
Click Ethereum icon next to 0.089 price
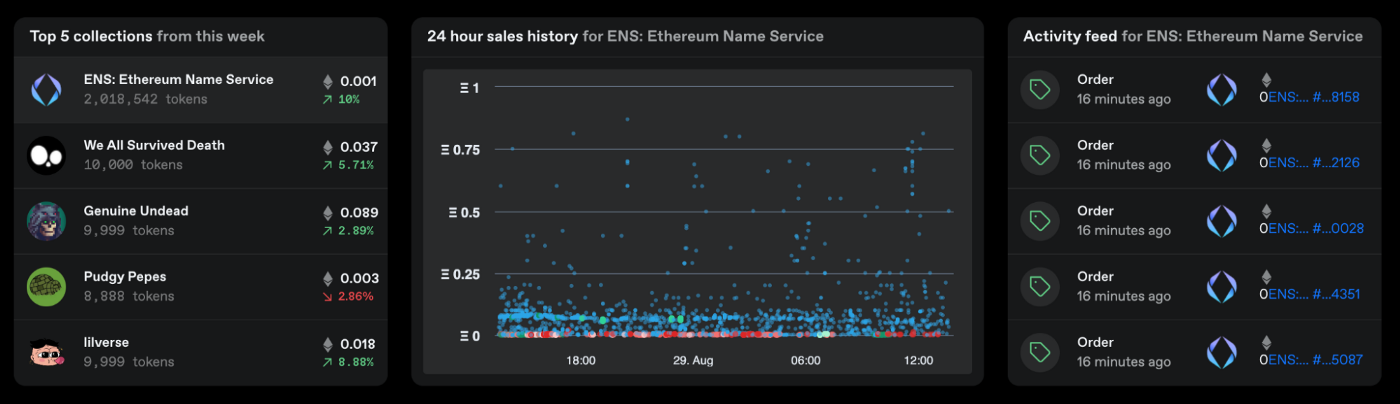[327, 213]
